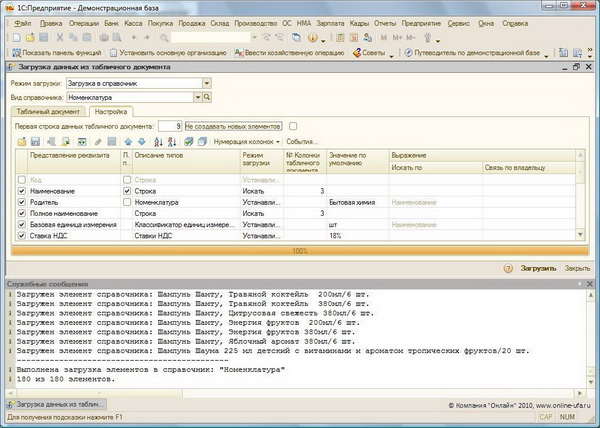600x428 pixels.
Task: Click the uncheck all boxes icon
Action: [x=202, y=142]
